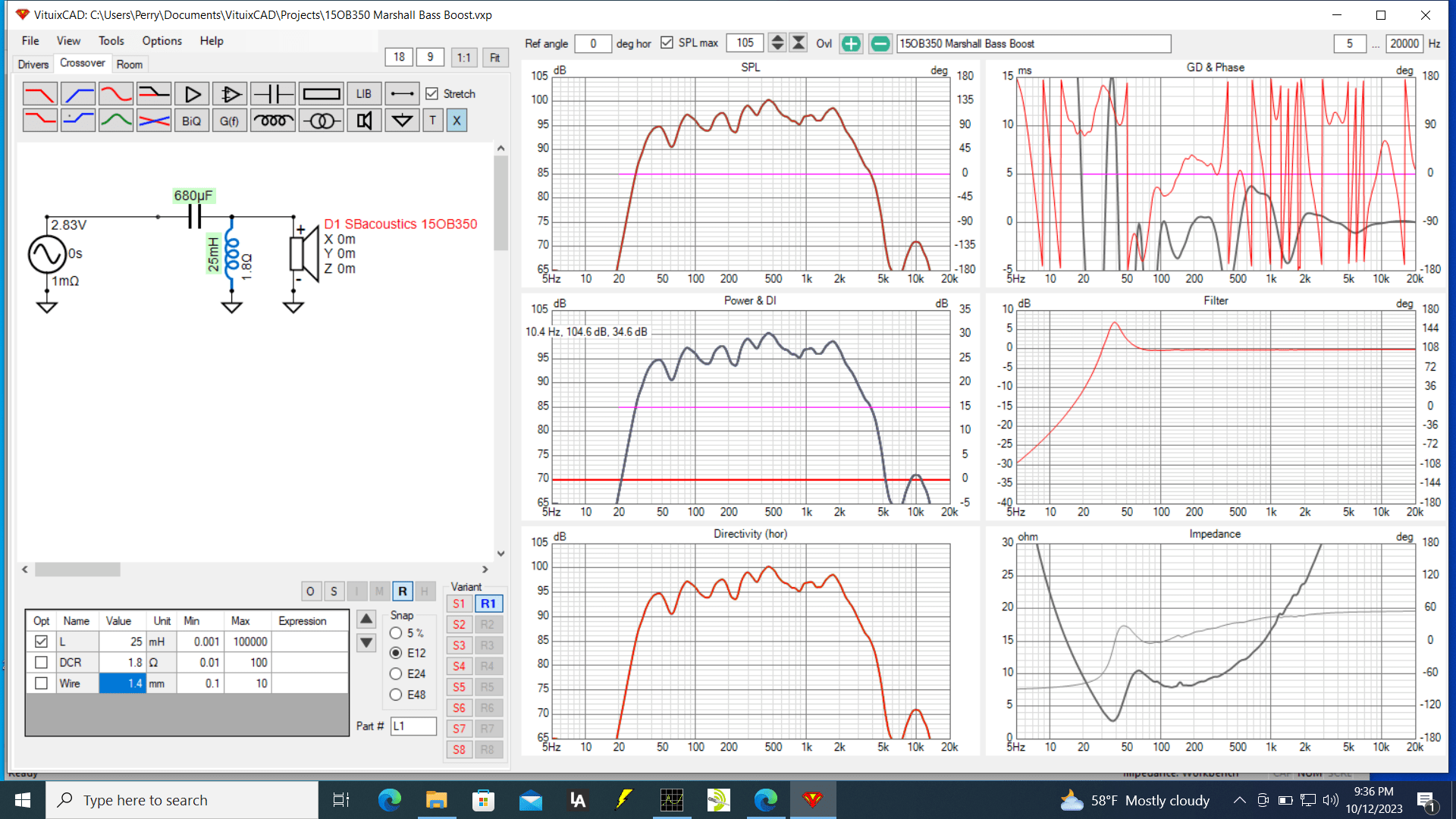Decrease part value with down arrow
1456x819 pixels.
coord(366,643)
